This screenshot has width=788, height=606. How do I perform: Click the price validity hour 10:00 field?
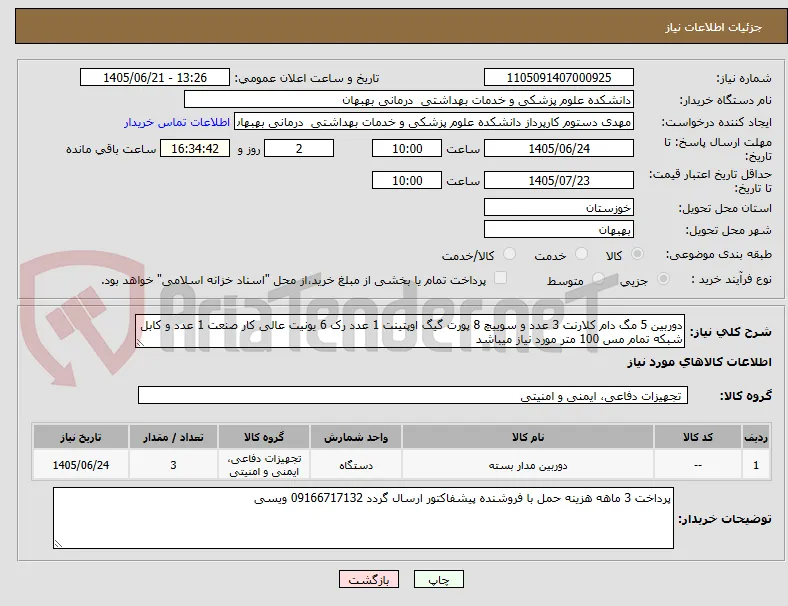point(407,180)
